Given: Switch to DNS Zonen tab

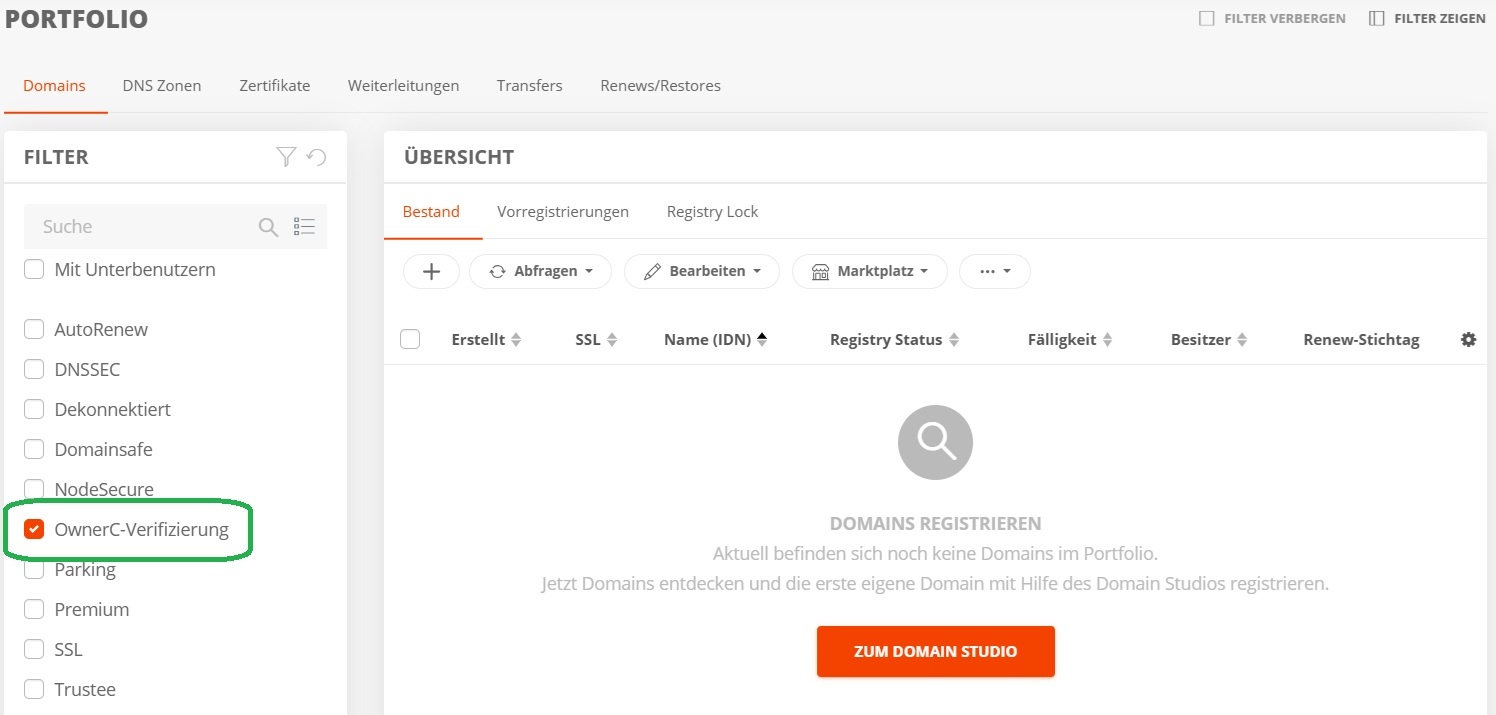Looking at the screenshot, I should tap(162, 85).
